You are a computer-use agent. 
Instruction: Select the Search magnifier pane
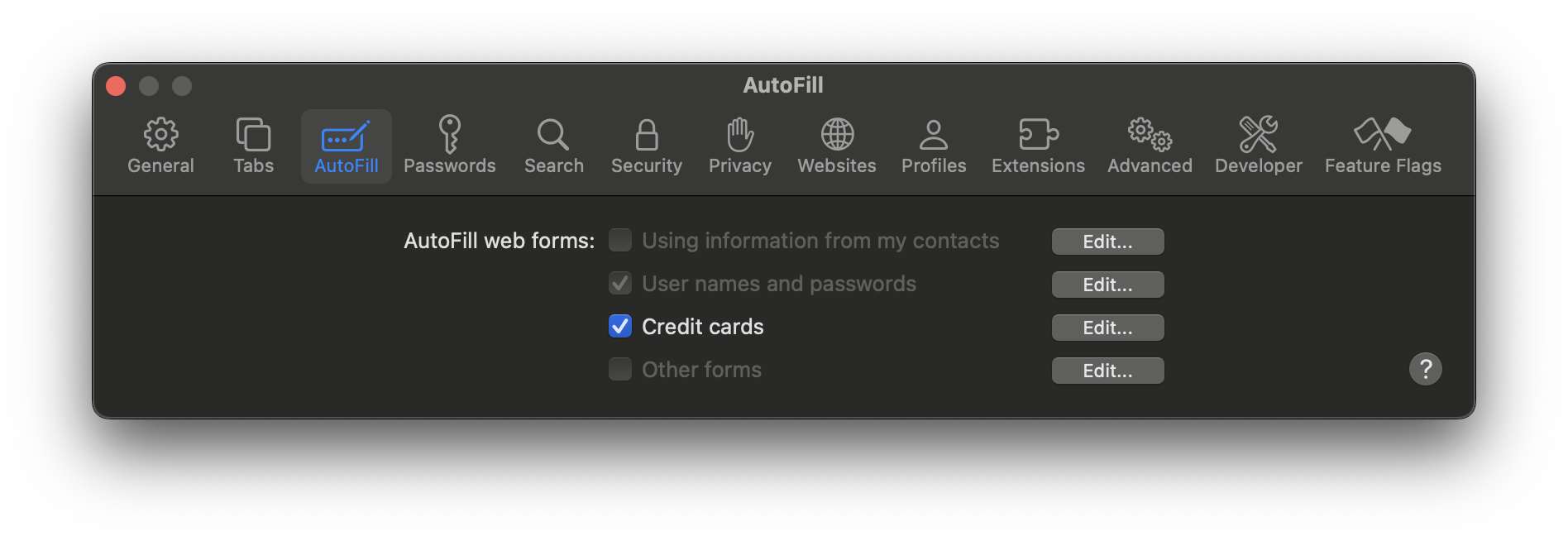click(x=553, y=146)
